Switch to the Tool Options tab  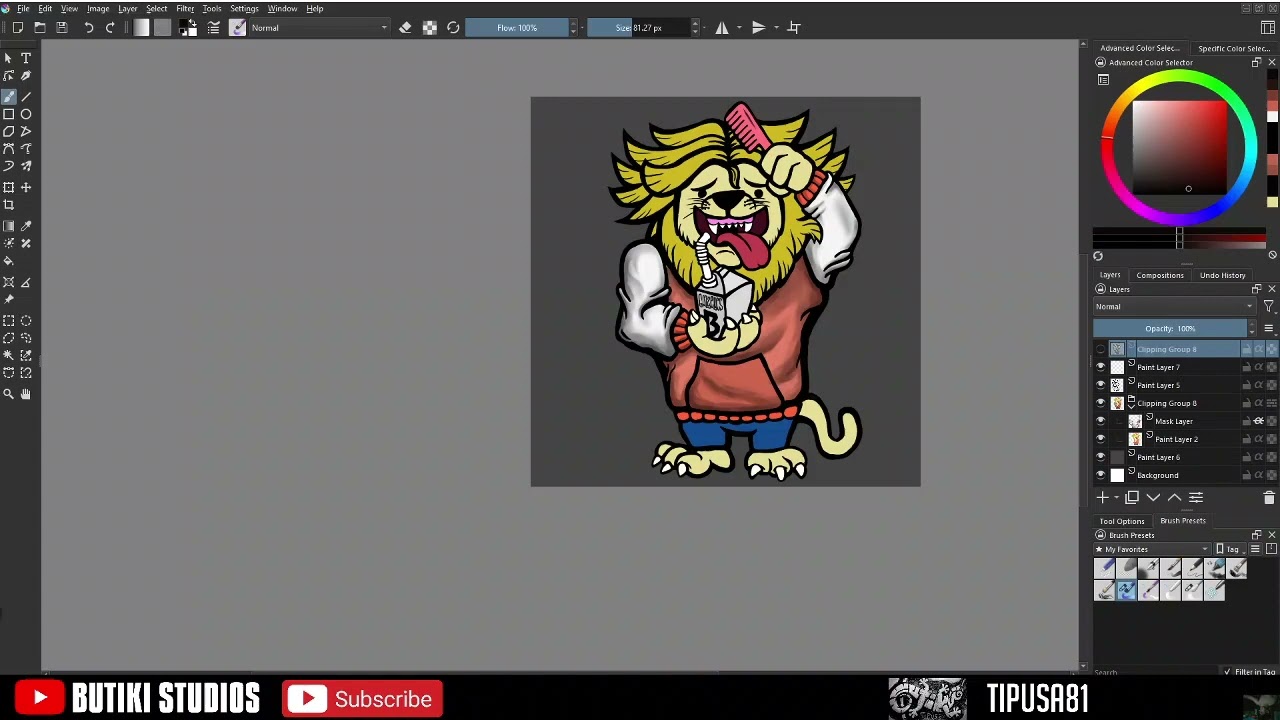(1122, 521)
